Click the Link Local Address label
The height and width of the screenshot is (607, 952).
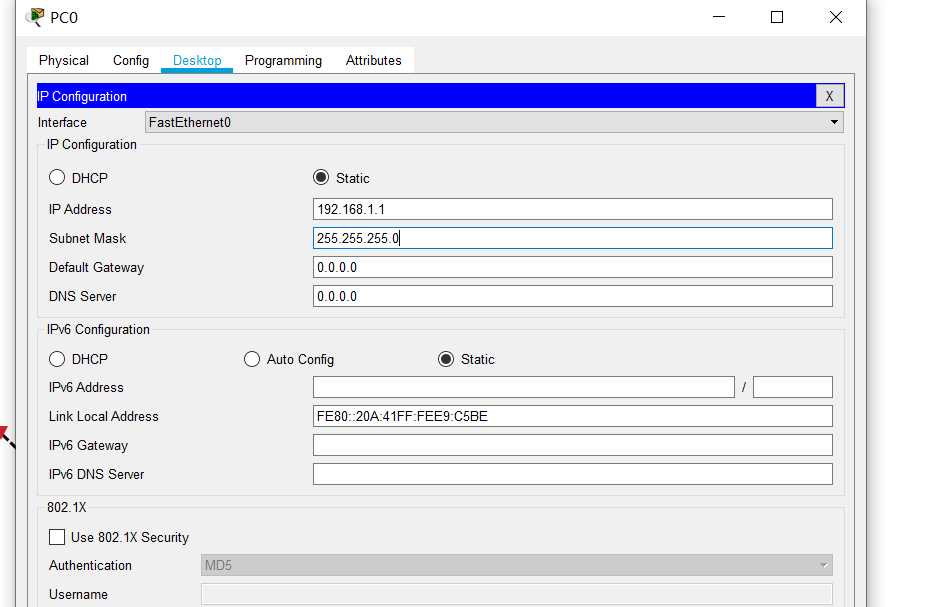click(104, 416)
